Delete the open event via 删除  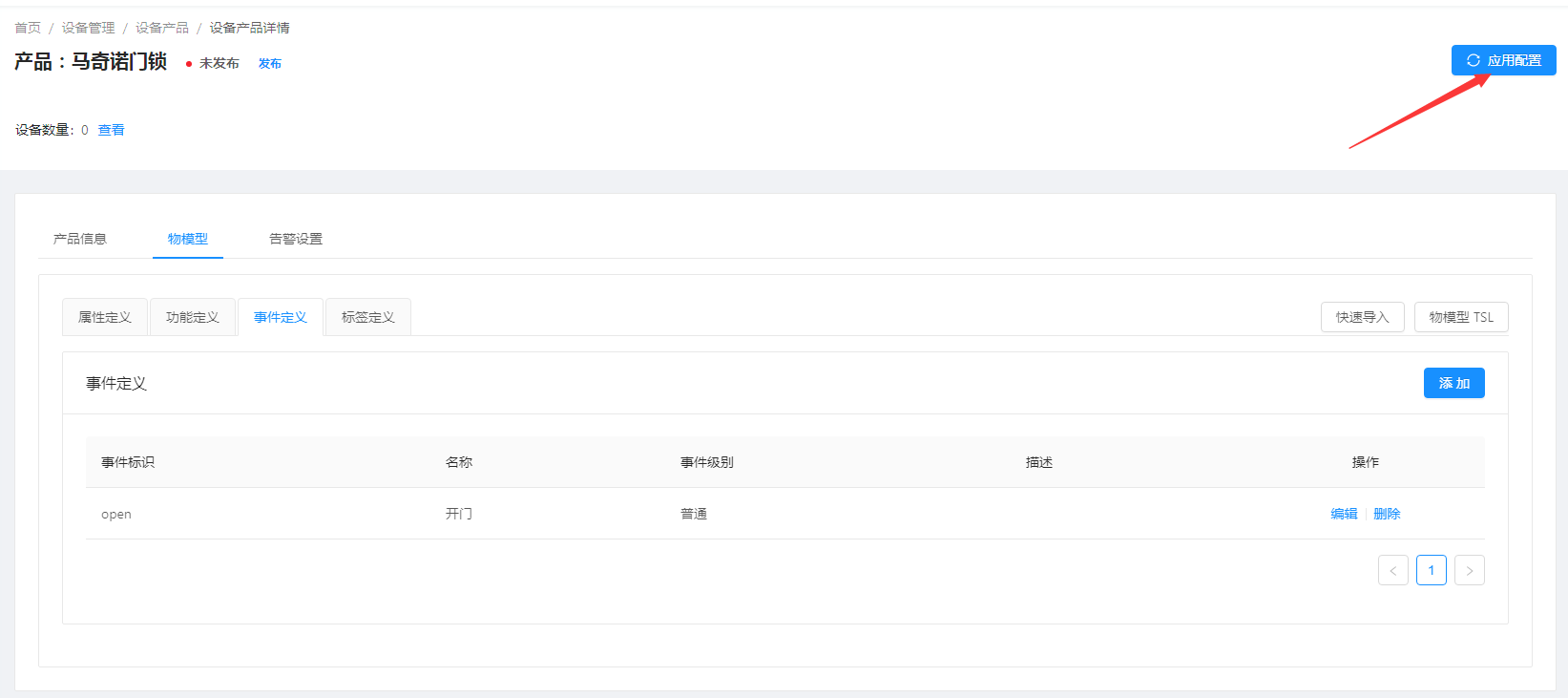[1387, 514]
